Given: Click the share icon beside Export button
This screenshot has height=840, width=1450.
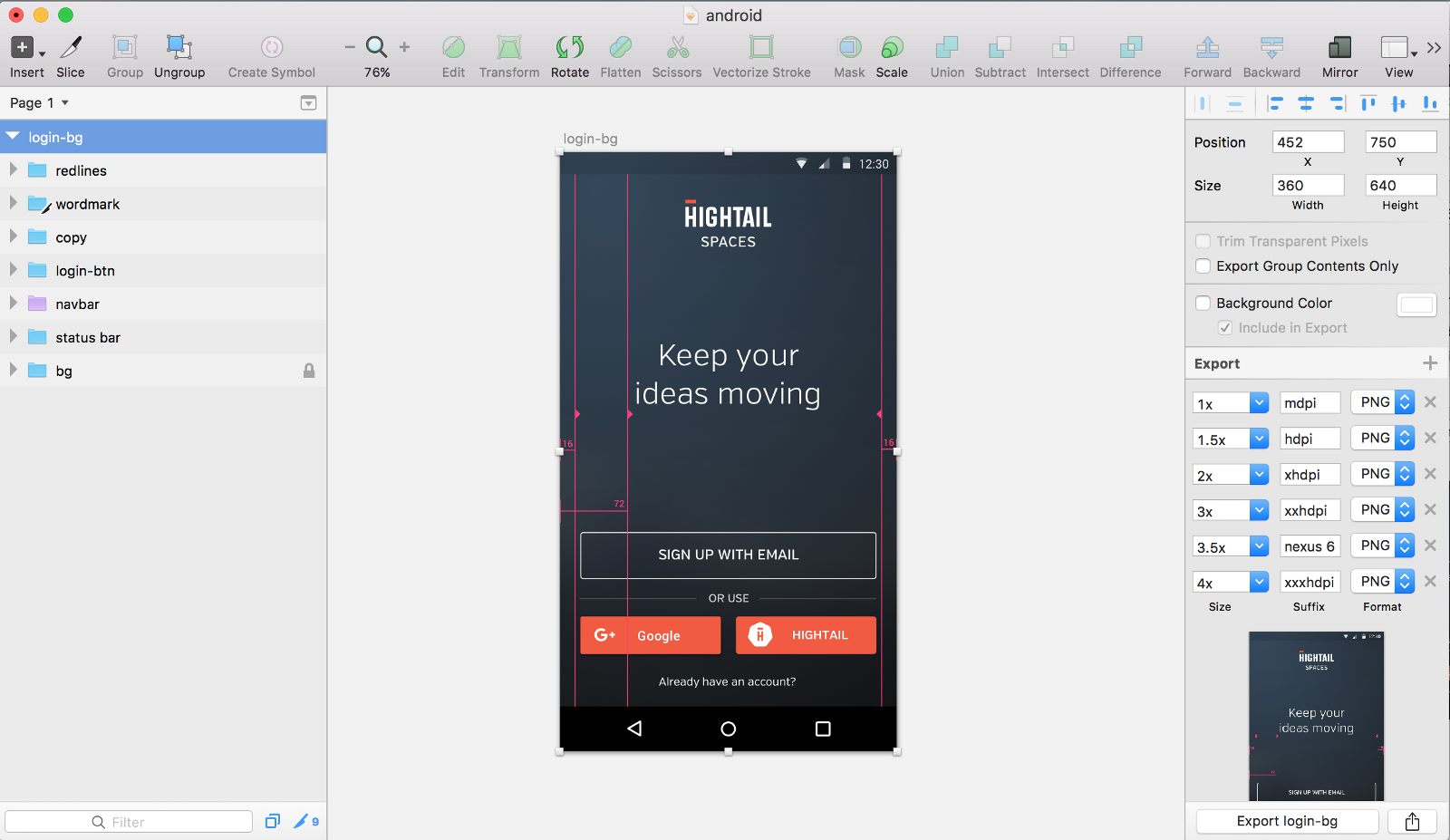Looking at the screenshot, I should pos(1412,821).
